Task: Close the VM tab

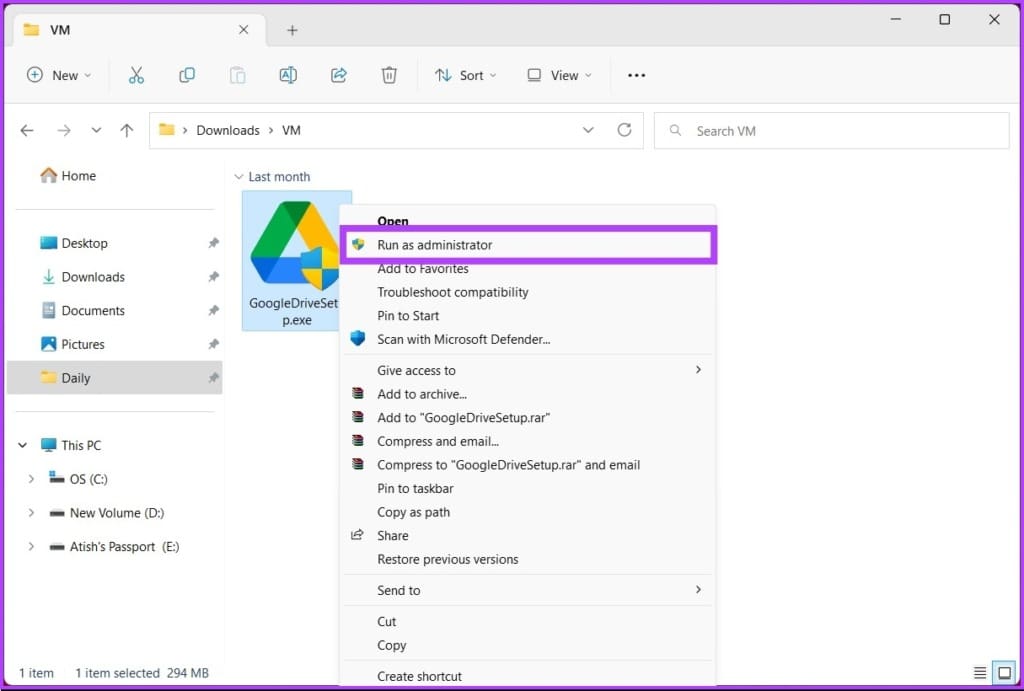Action: (x=244, y=29)
